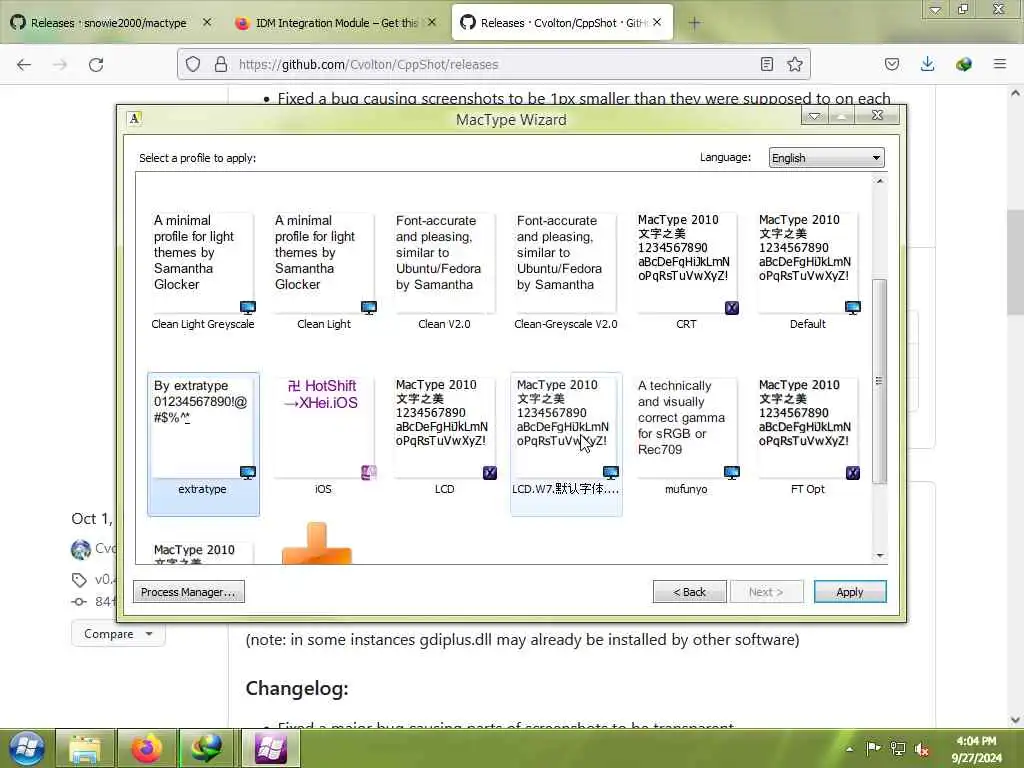Show hidden system tray icons
The width and height of the screenshot is (1024, 768).
(849, 749)
